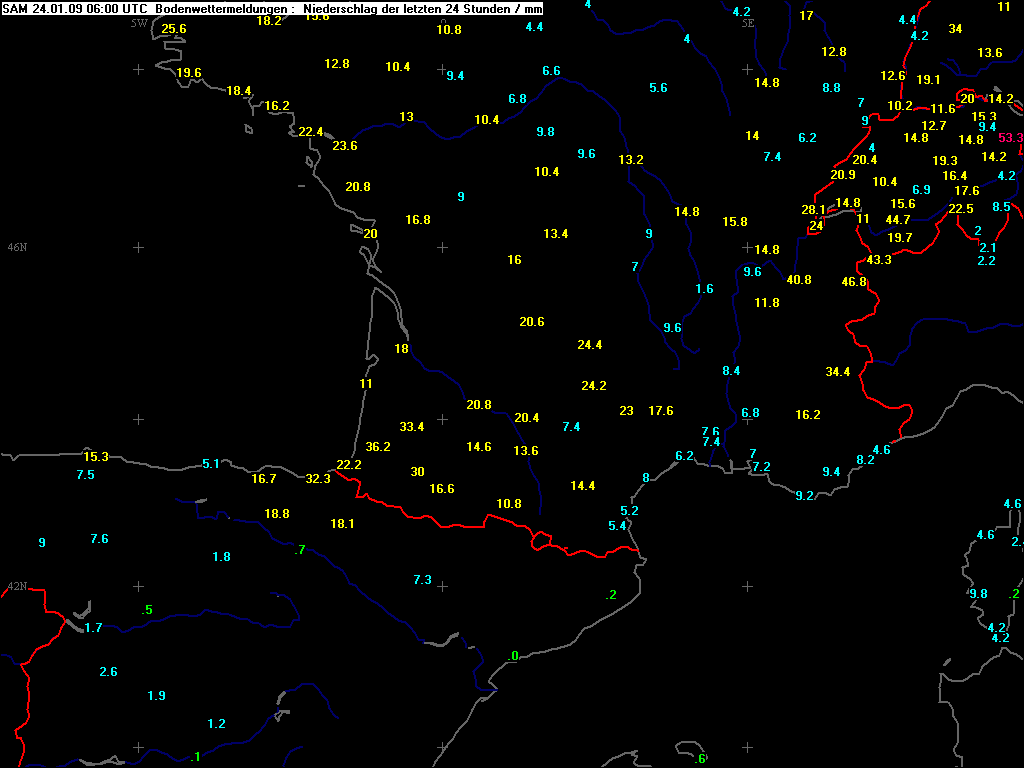Screen dimensions: 1024x768
Task: Click the 46.8 precipitation value
Action: tap(854, 282)
